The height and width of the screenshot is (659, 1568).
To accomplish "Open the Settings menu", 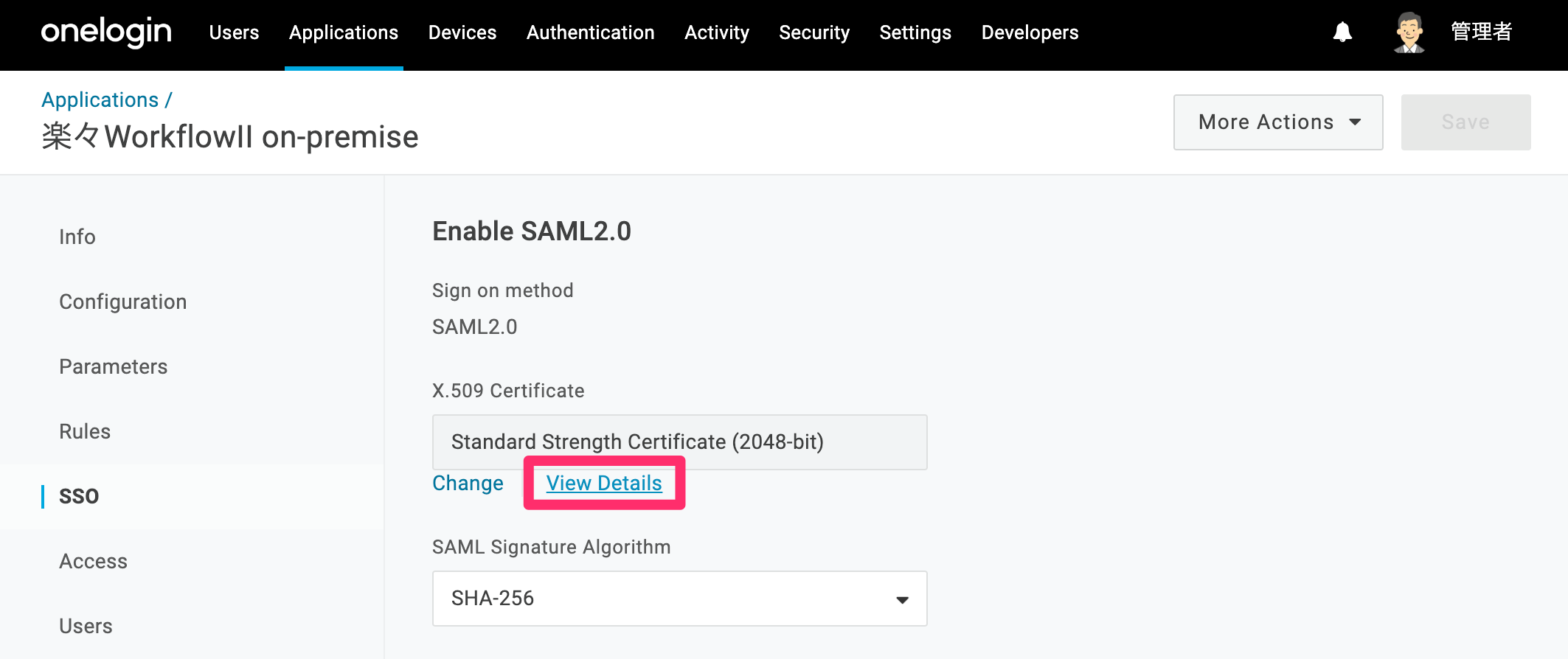I will click(x=915, y=32).
